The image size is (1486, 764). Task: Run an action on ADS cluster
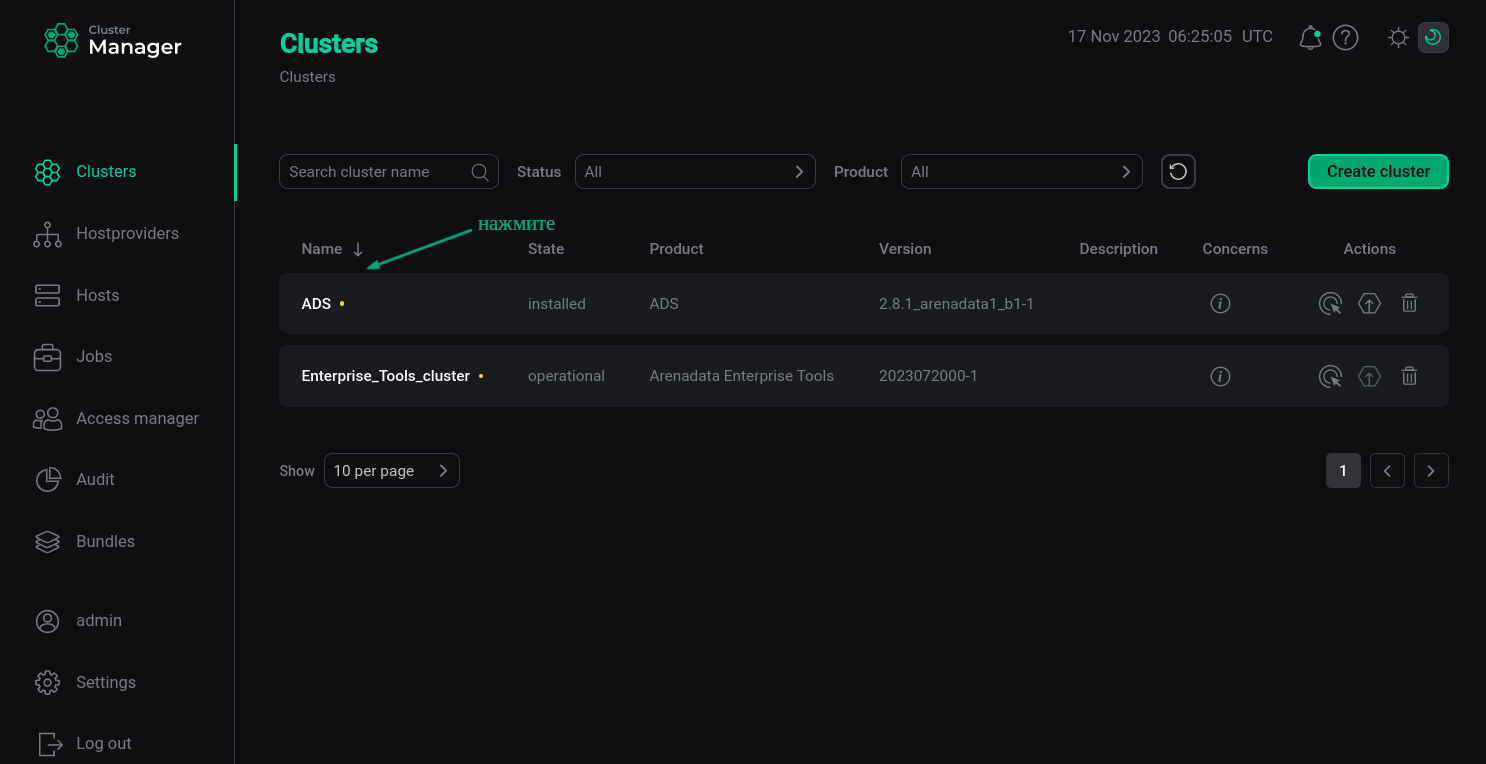tap(1330, 304)
